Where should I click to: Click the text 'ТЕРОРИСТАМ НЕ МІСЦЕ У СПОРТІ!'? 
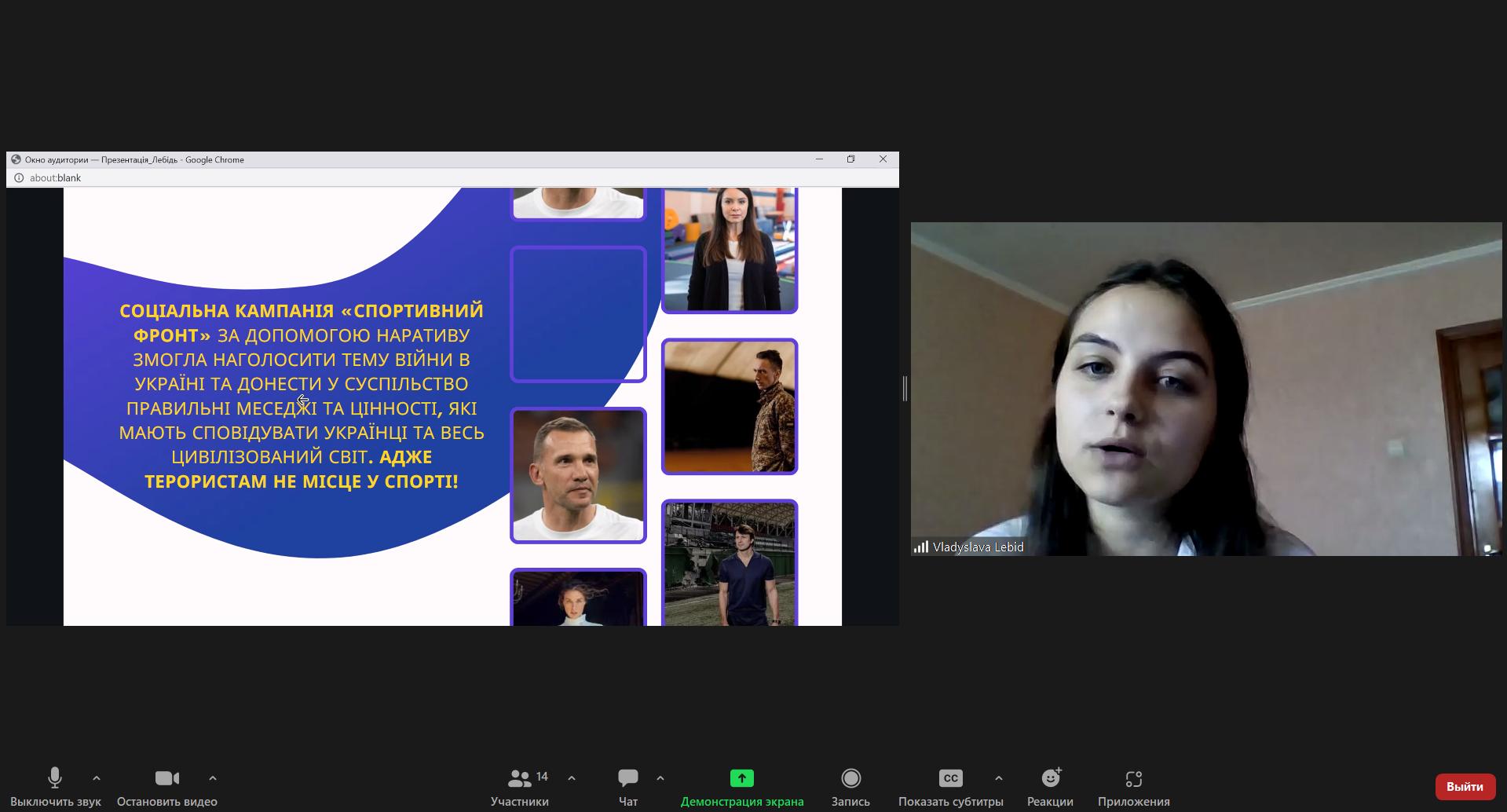click(302, 481)
